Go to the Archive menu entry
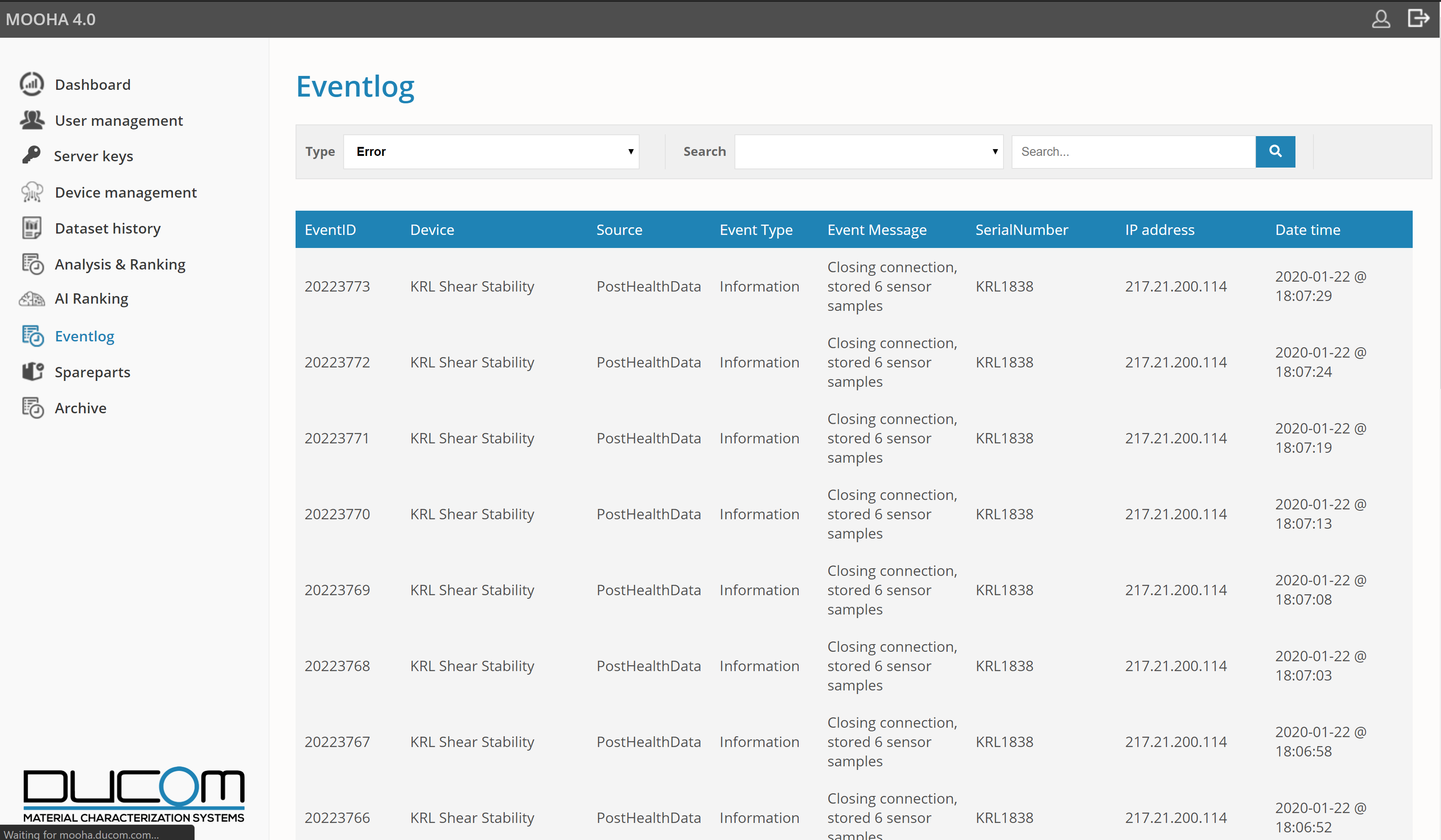The image size is (1441, 840). coord(80,408)
